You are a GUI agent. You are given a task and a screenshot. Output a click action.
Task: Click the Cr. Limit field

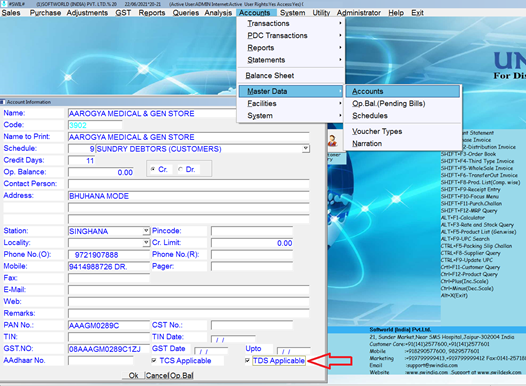252,243
